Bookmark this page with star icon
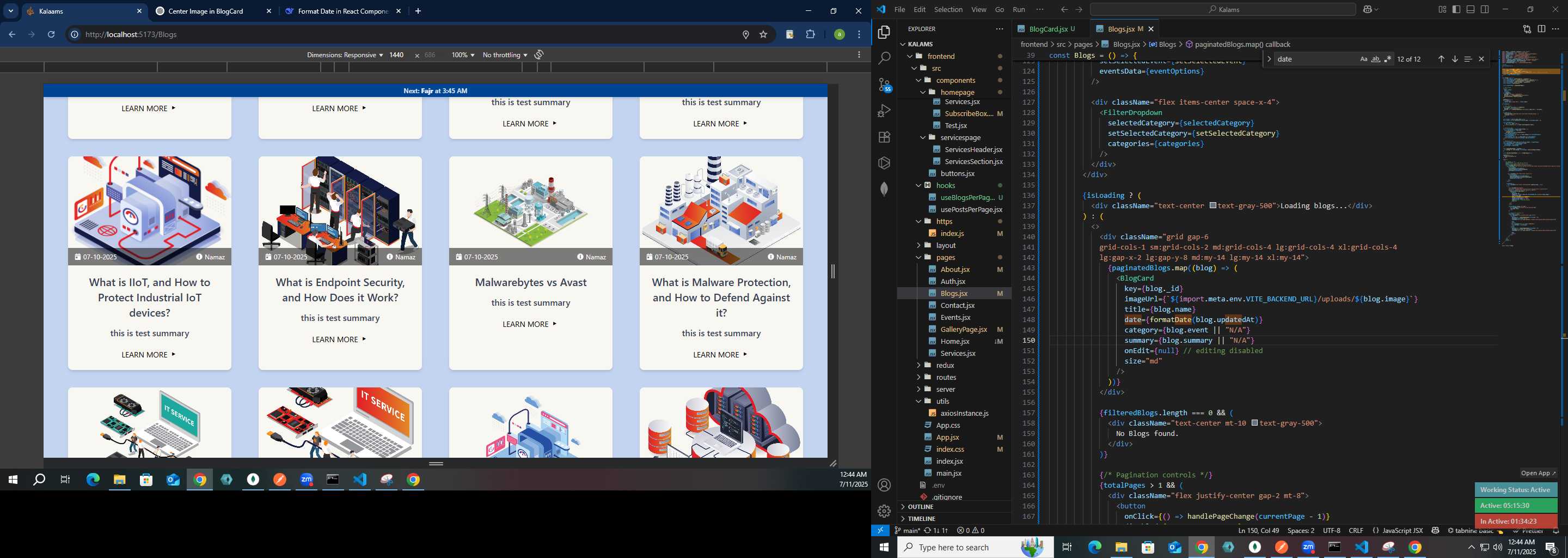The width and height of the screenshot is (1568, 558). point(763,35)
